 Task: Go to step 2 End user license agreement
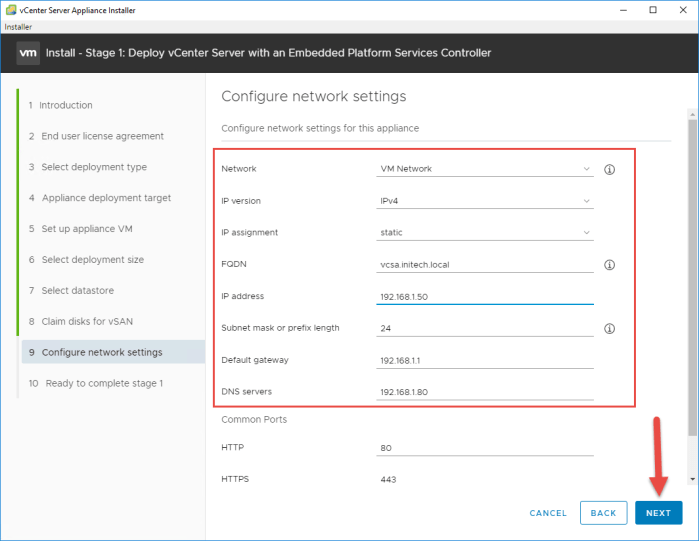click(x=96, y=136)
